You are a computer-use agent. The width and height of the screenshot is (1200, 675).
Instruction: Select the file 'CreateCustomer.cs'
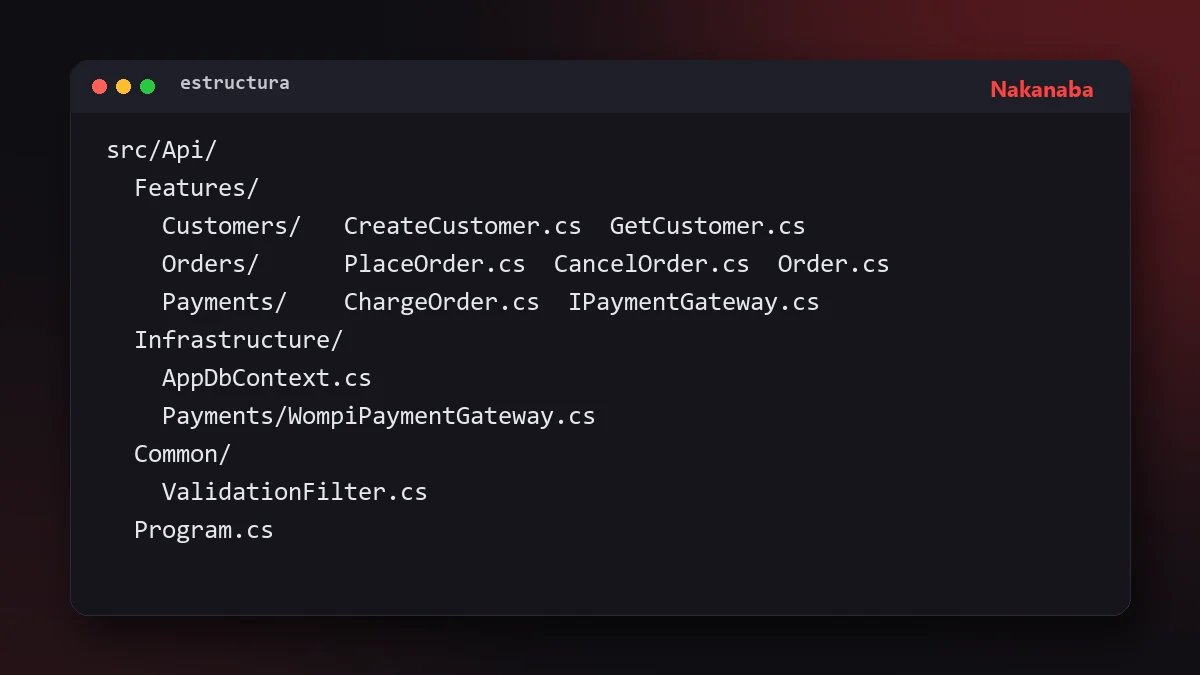(x=463, y=226)
